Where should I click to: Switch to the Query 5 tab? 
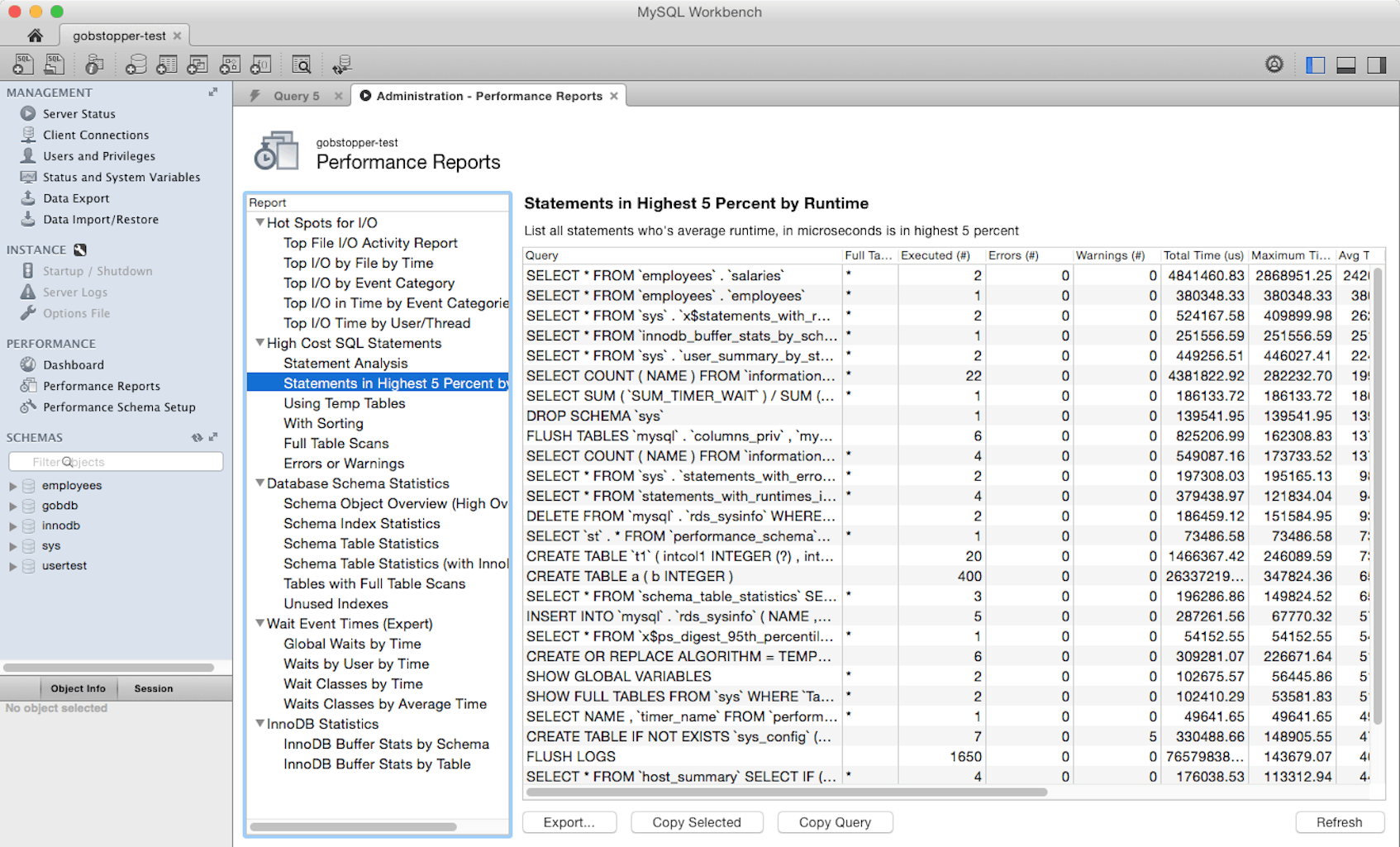296,96
